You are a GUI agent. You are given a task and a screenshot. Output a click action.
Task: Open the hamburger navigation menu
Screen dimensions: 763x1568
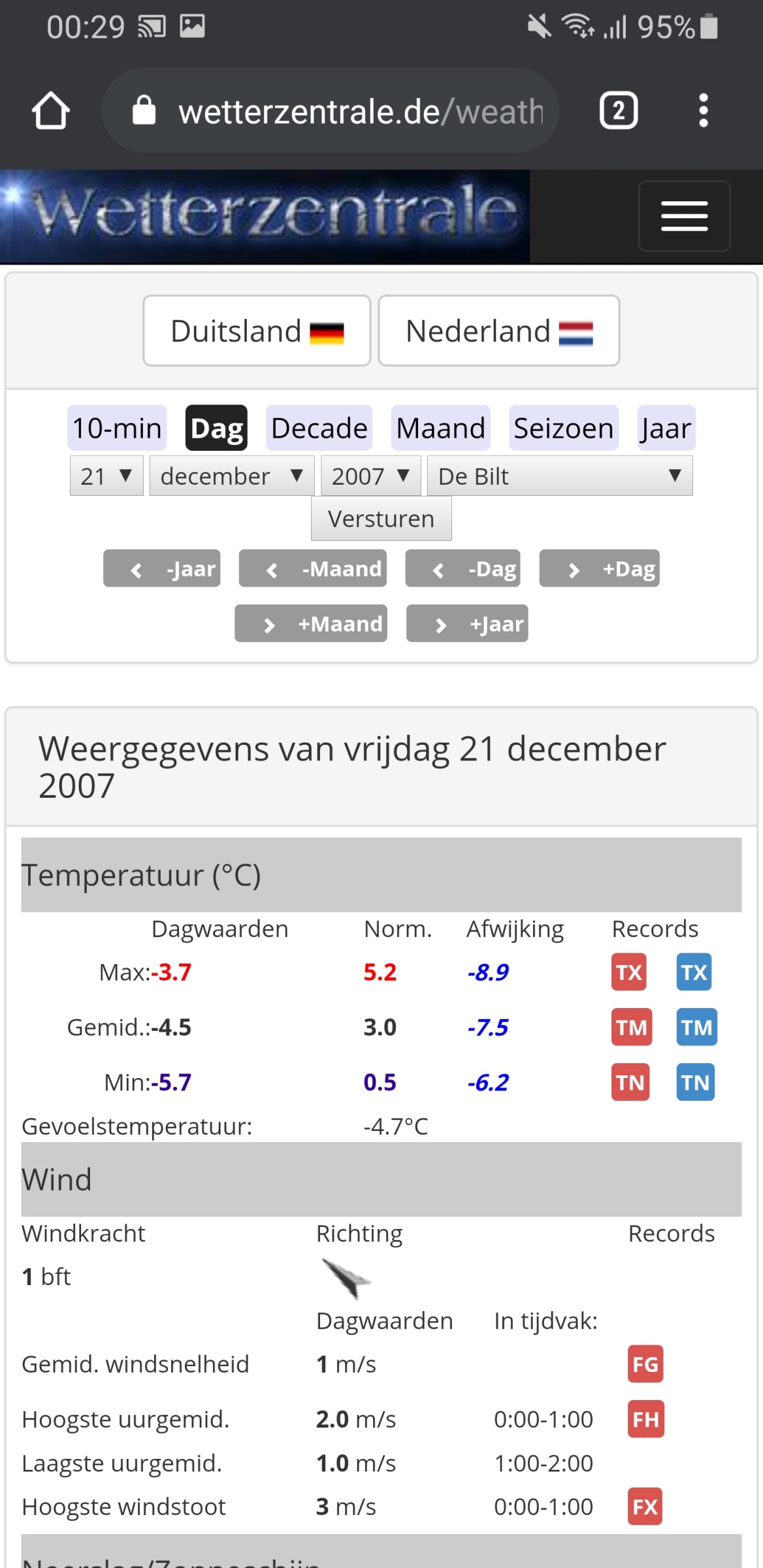click(x=684, y=216)
